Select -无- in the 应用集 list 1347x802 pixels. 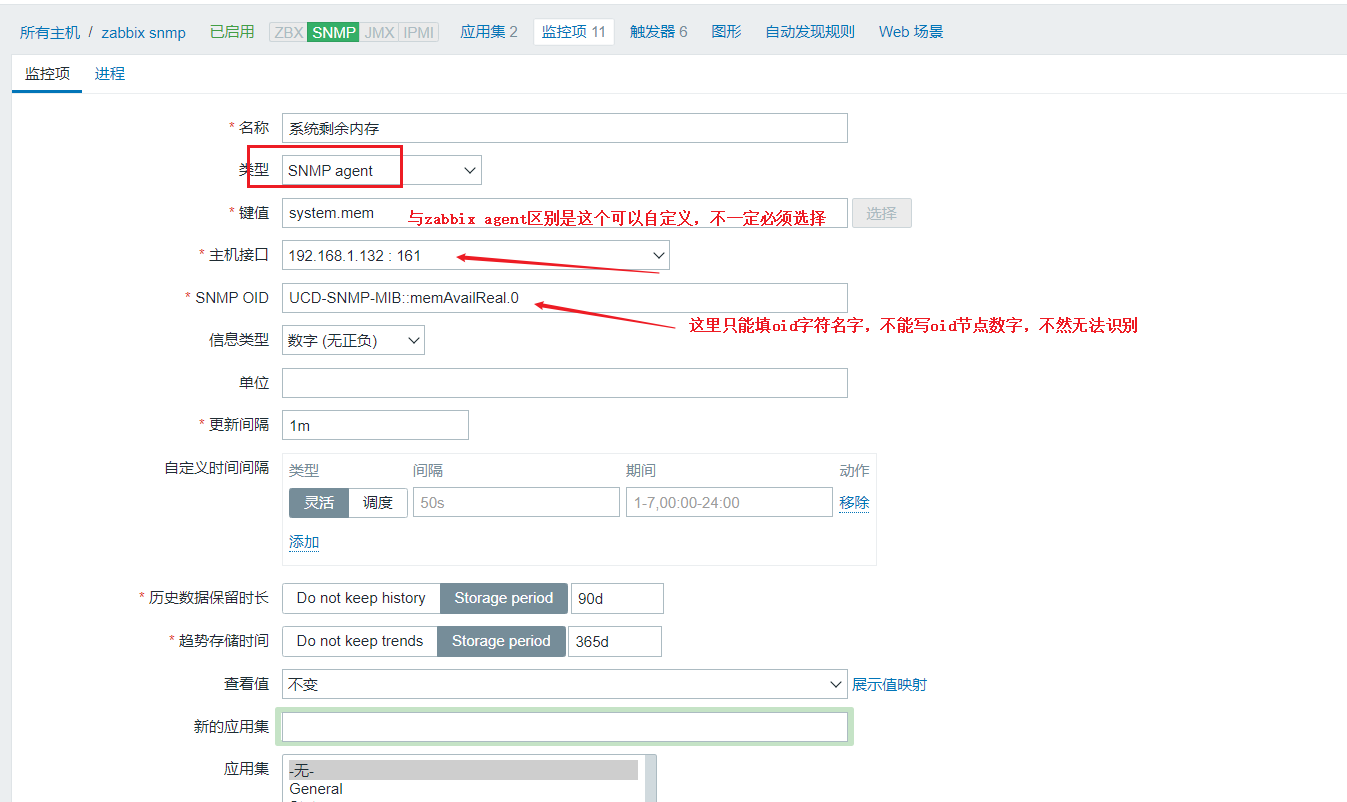[463, 770]
